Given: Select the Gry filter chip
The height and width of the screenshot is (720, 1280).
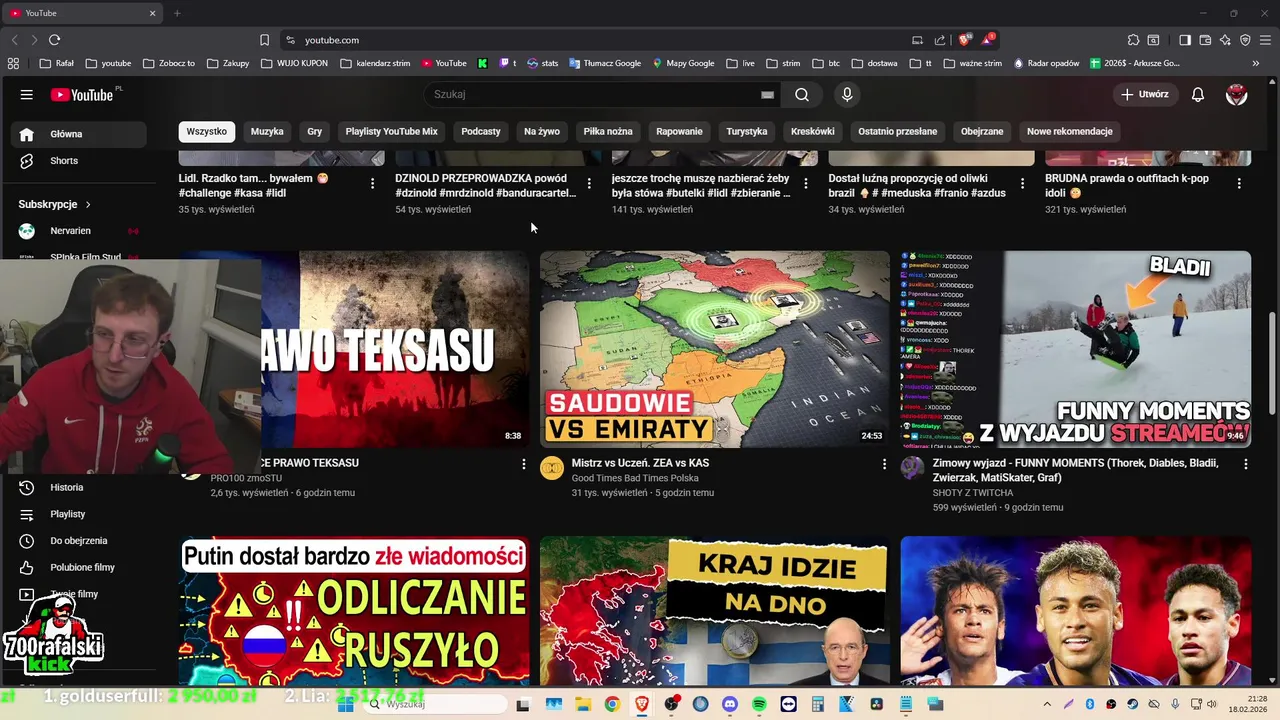Looking at the screenshot, I should [x=315, y=131].
